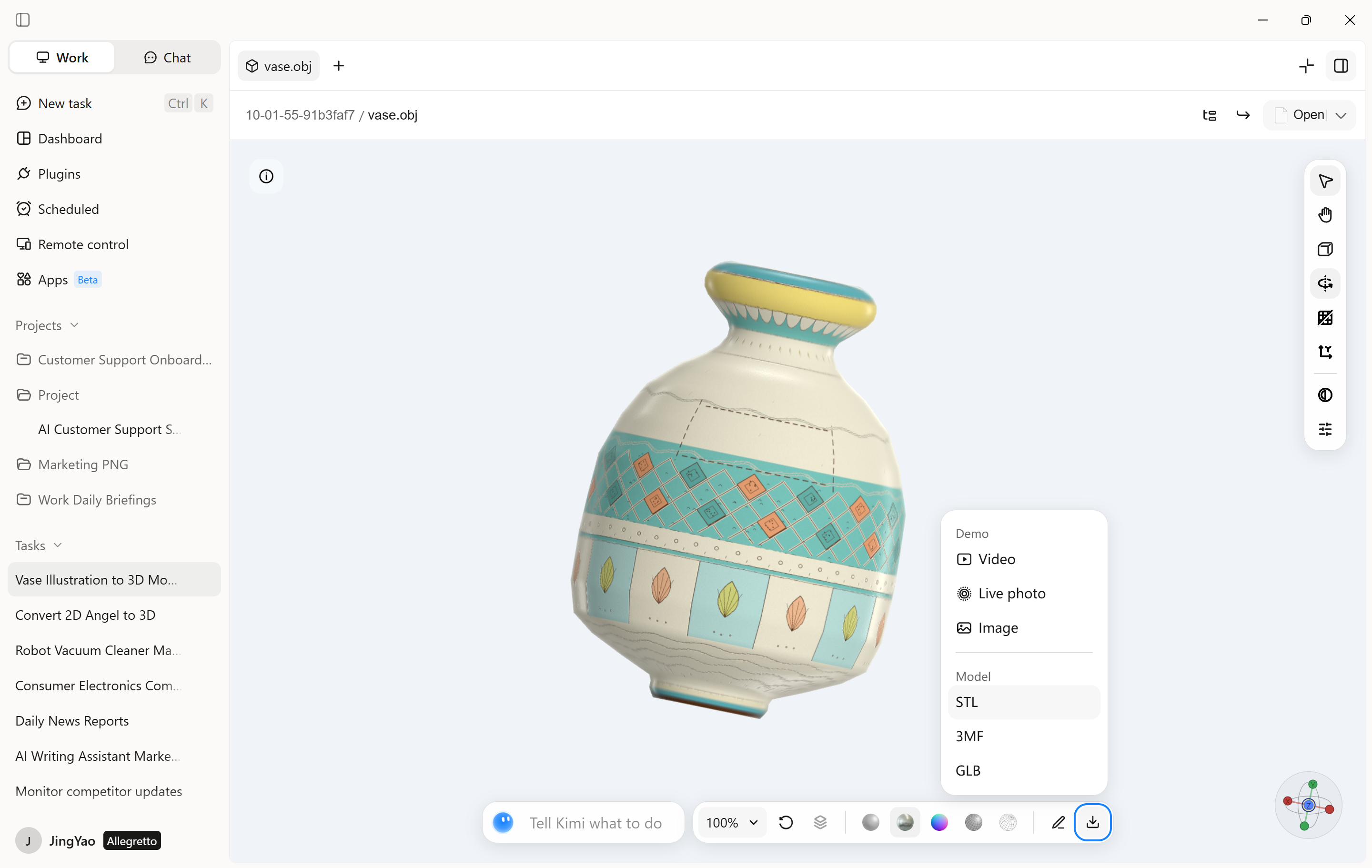1372x868 pixels.
Task: Switch to the Chat tab
Action: (x=167, y=58)
